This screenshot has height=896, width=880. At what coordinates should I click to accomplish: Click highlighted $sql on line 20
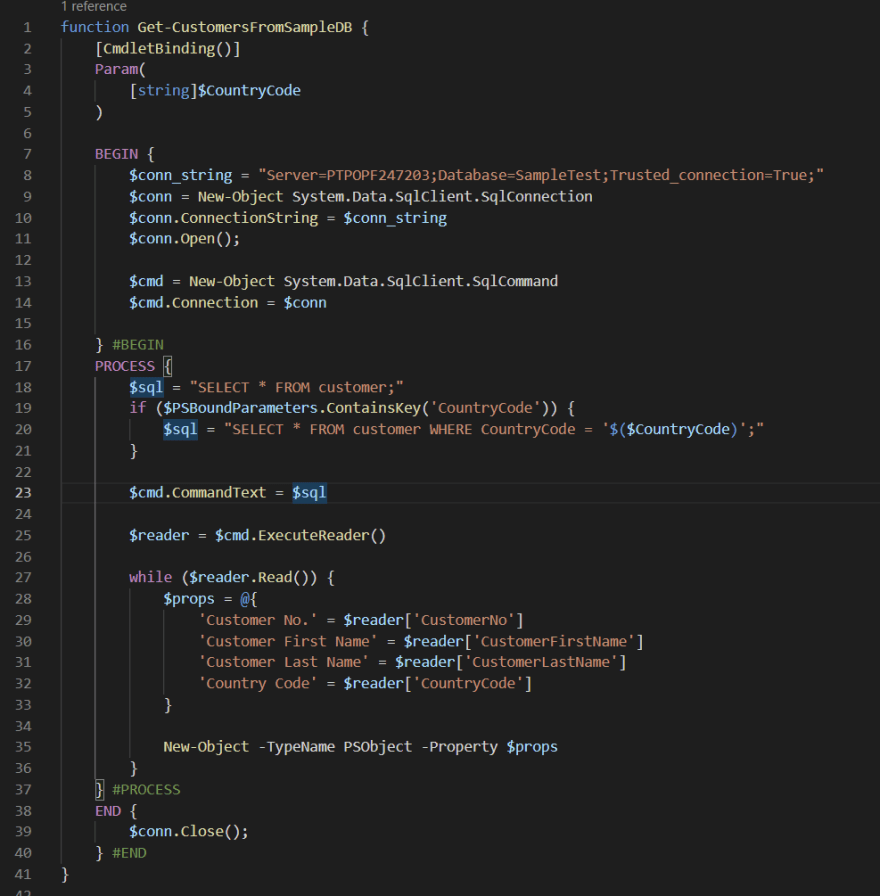coord(181,429)
